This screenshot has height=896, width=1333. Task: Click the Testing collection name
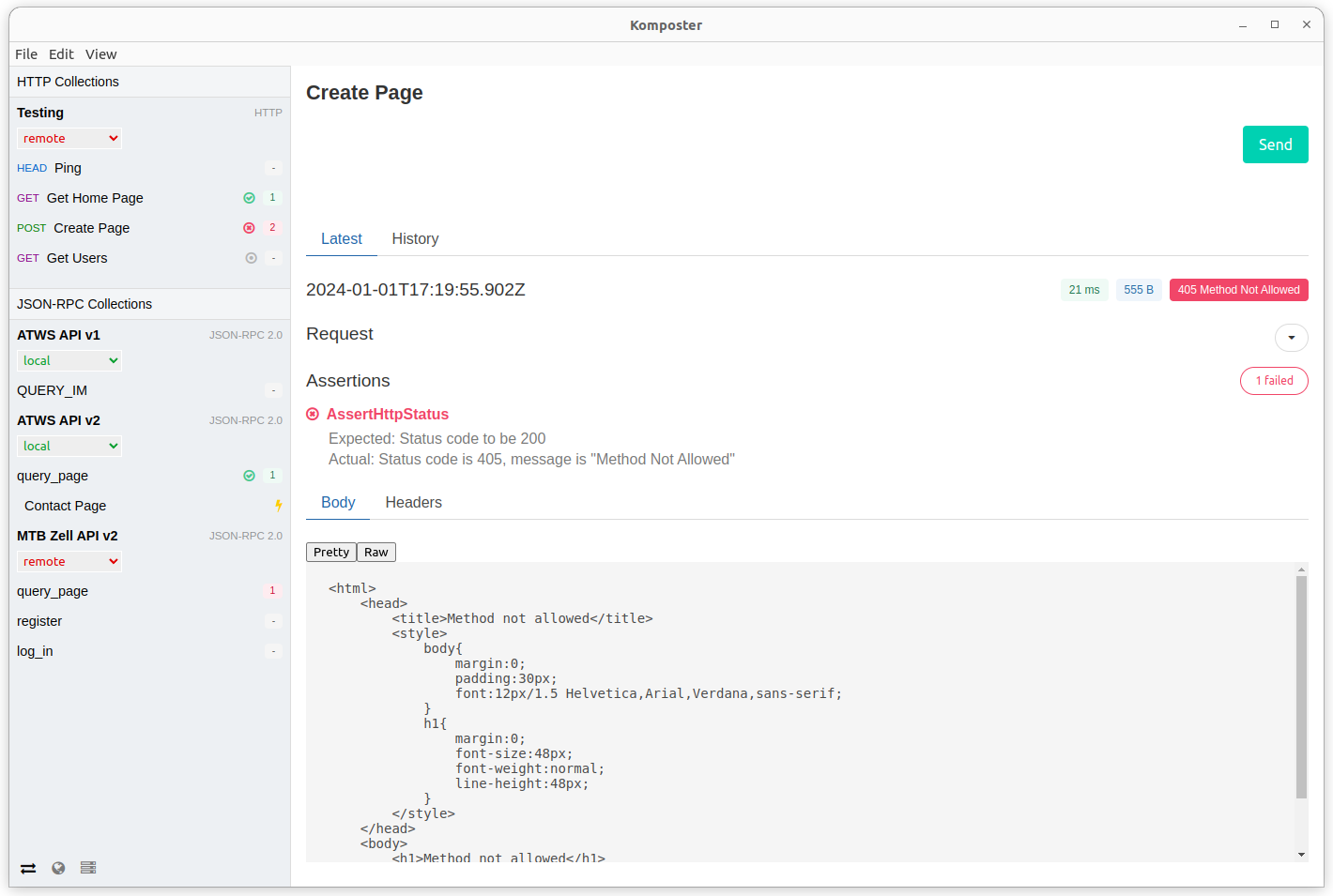tap(40, 113)
